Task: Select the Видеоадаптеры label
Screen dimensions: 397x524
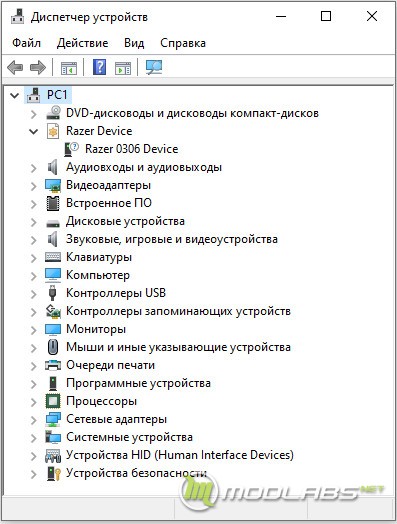Action: [x=108, y=185]
